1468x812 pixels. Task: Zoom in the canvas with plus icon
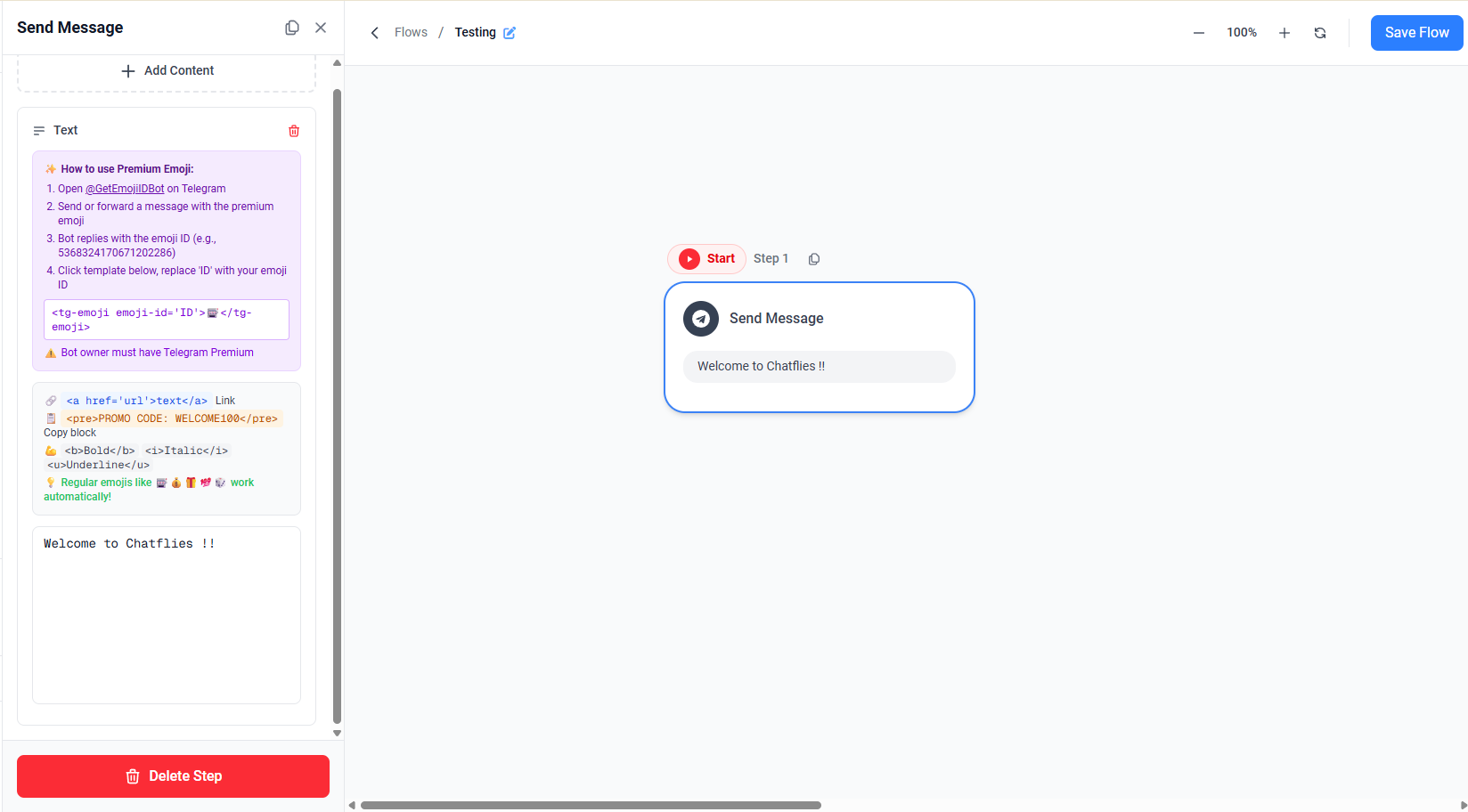[x=1284, y=33]
